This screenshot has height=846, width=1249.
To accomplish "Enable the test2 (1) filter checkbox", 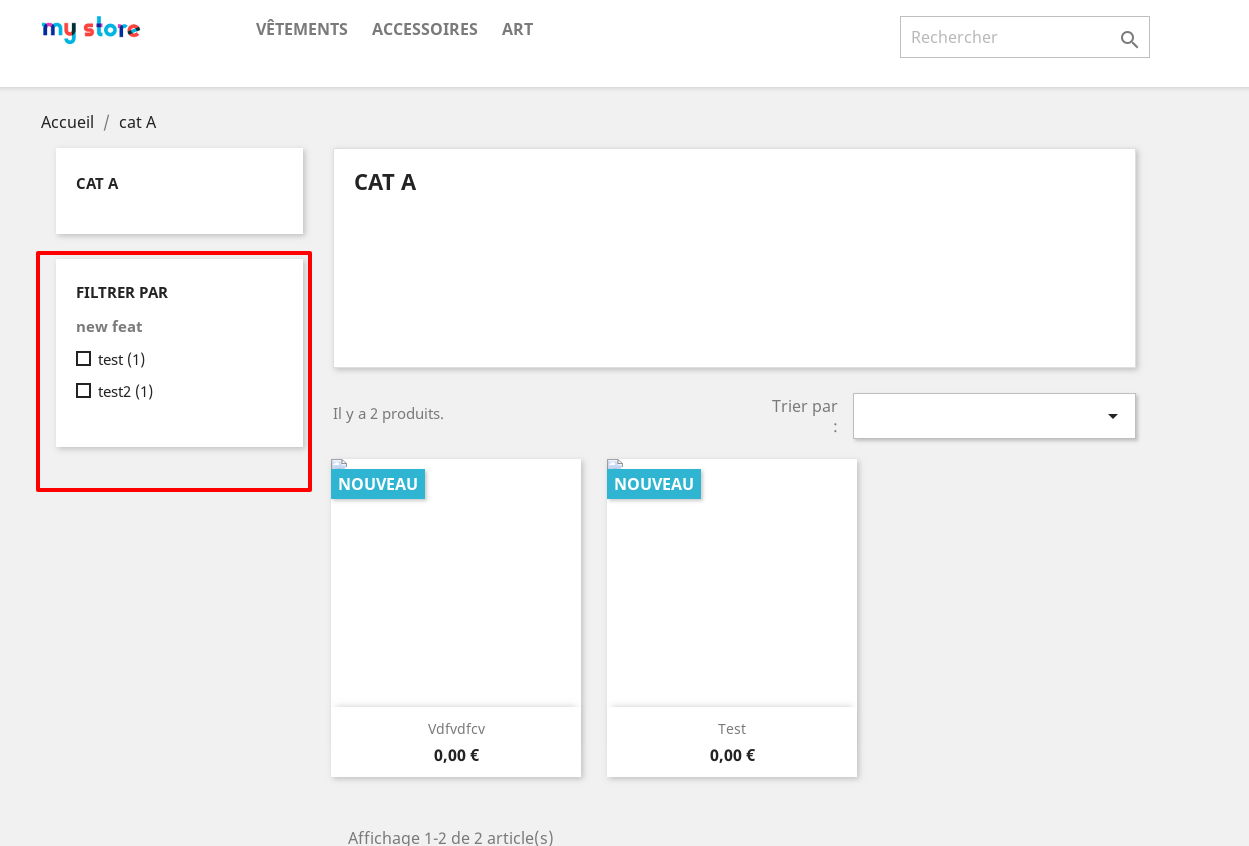I will (x=84, y=390).
